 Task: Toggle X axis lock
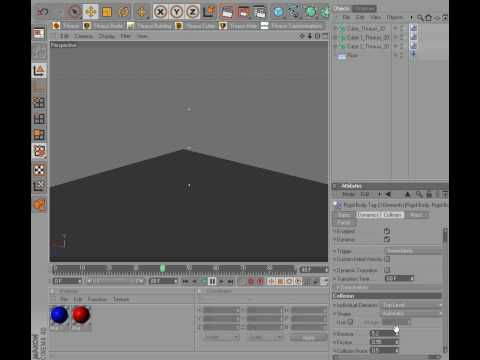[x=160, y=12]
